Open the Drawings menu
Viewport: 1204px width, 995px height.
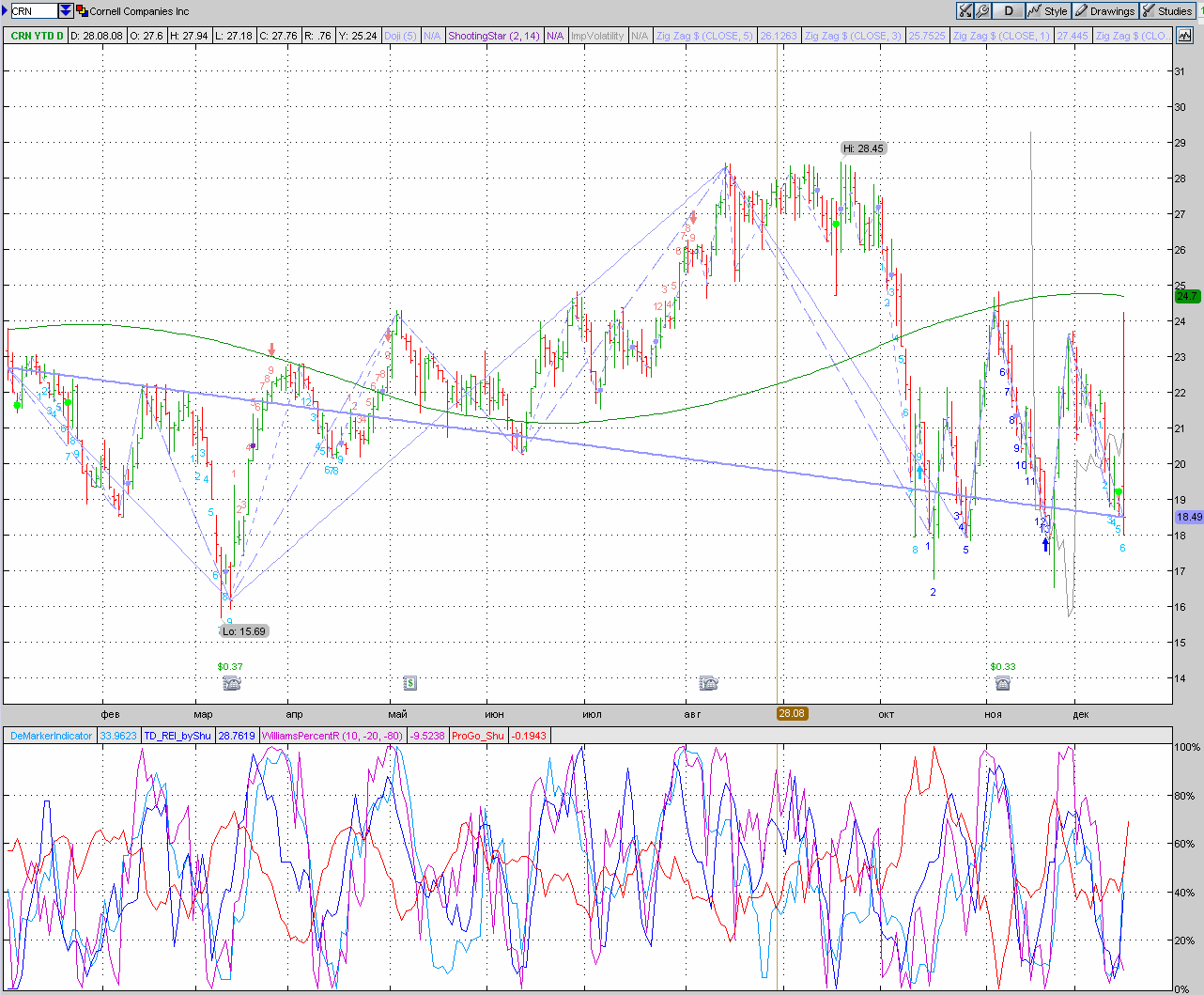pos(1105,11)
